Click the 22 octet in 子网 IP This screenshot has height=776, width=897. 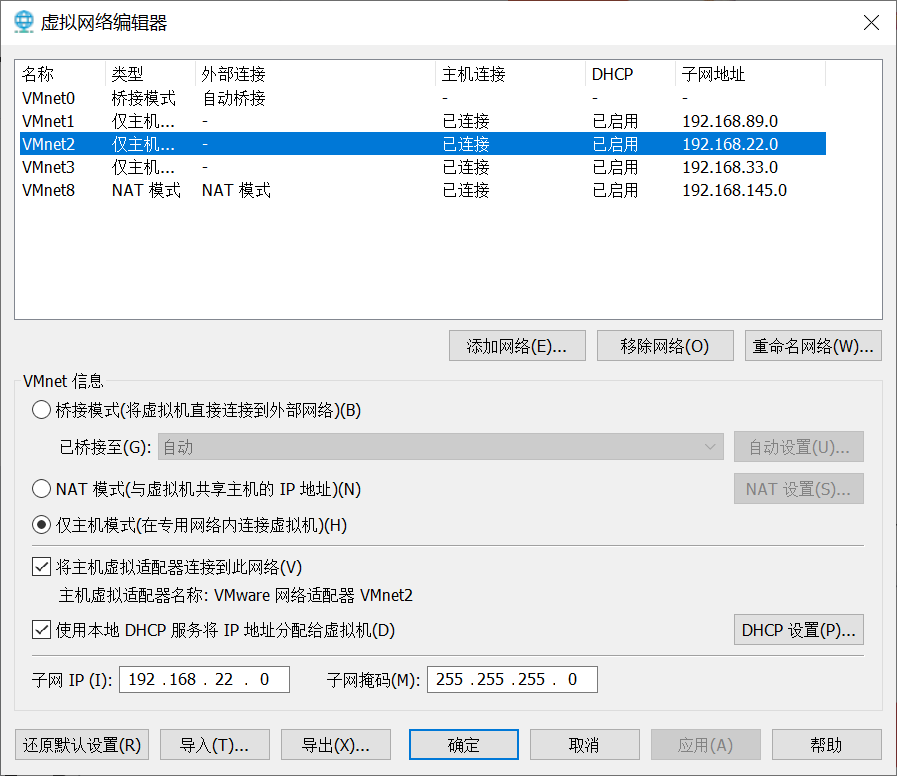point(224,679)
